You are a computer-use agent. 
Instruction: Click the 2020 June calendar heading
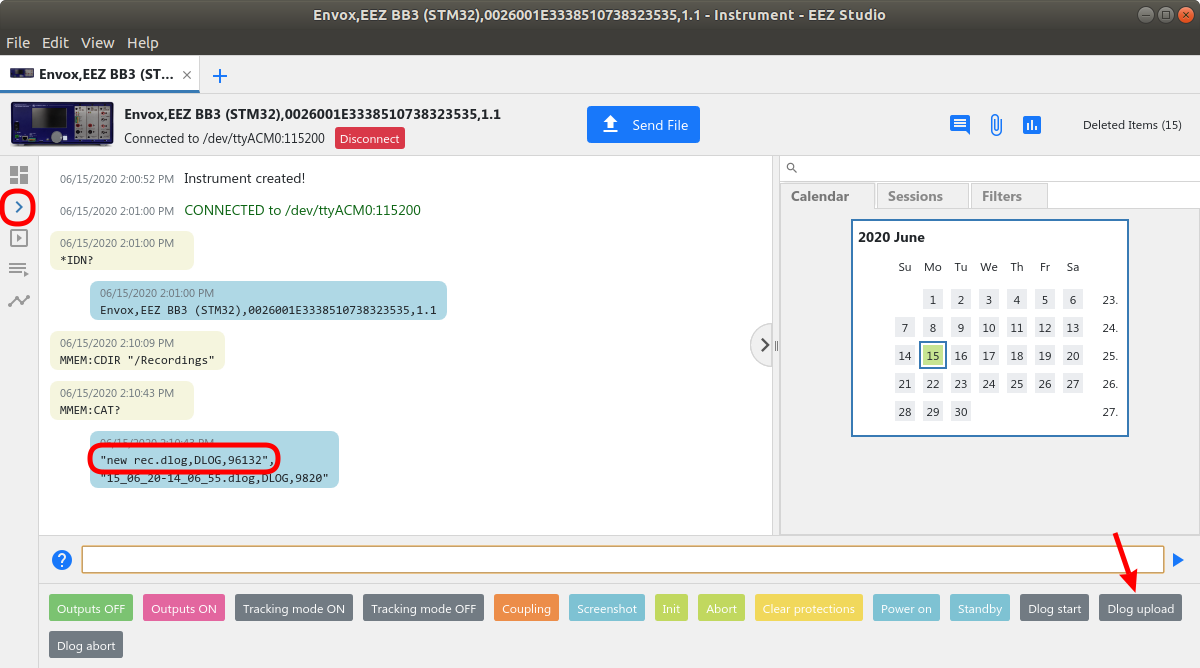coord(891,237)
